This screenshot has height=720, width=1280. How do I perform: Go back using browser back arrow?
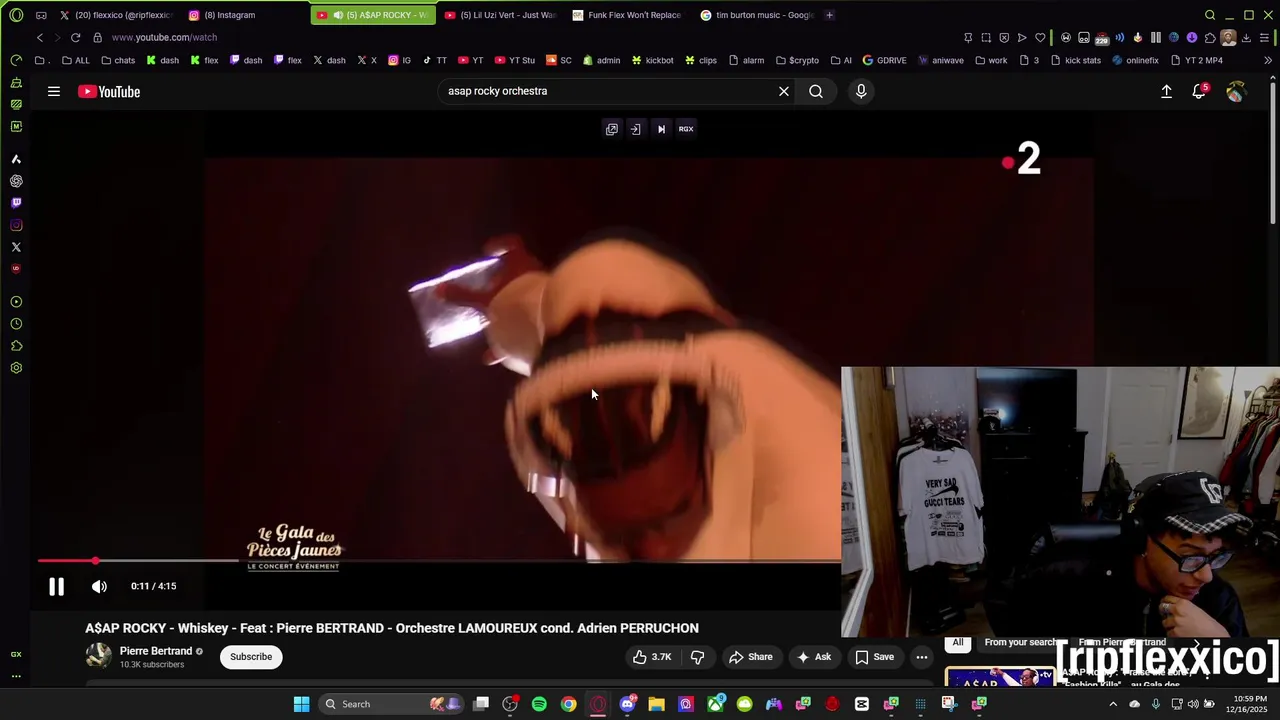pyautogui.click(x=39, y=37)
